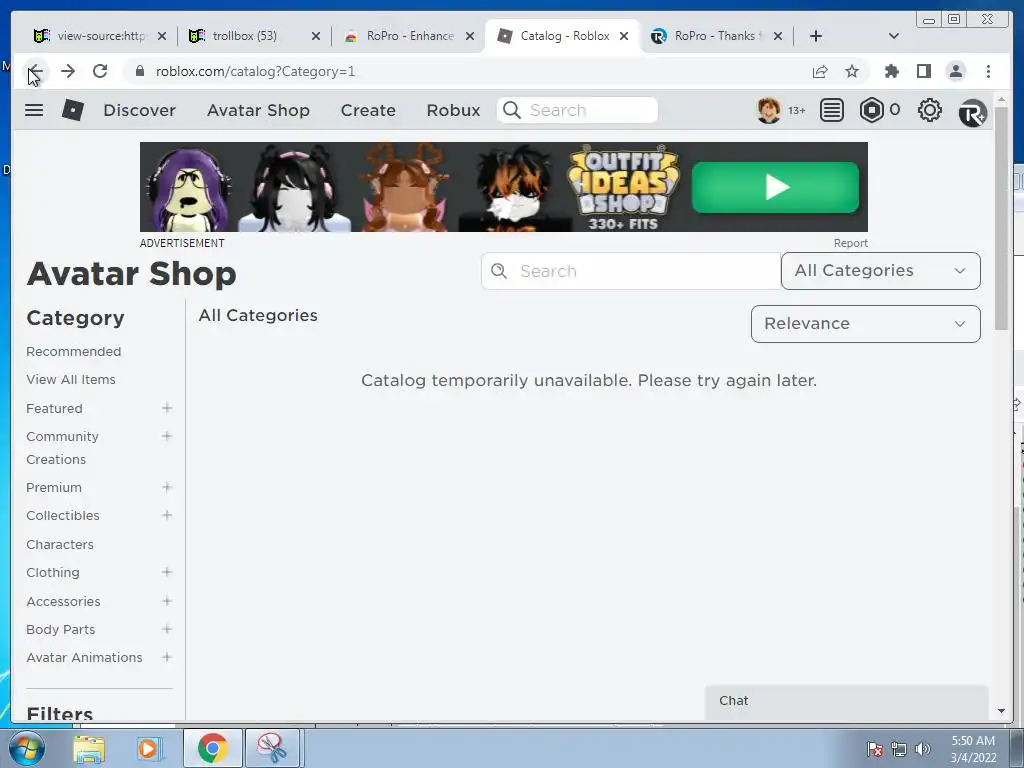Open the tab search chevron
Screen dimensions: 1024x768
coord(894,36)
